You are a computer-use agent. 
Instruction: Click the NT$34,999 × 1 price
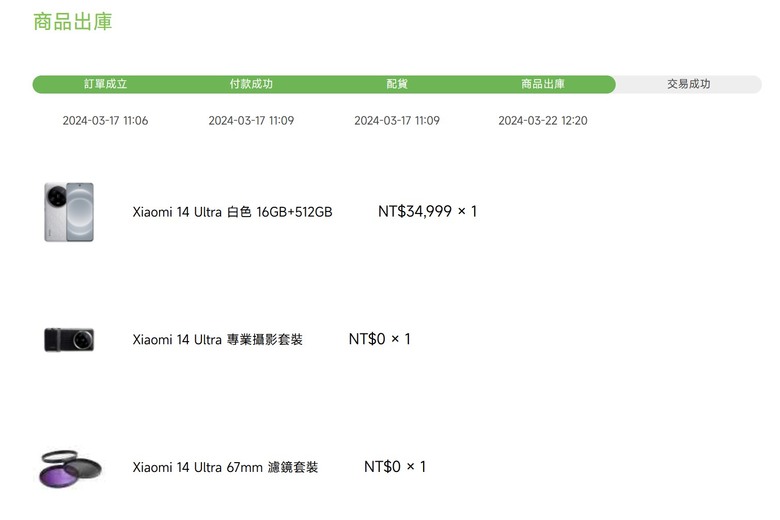point(427,211)
